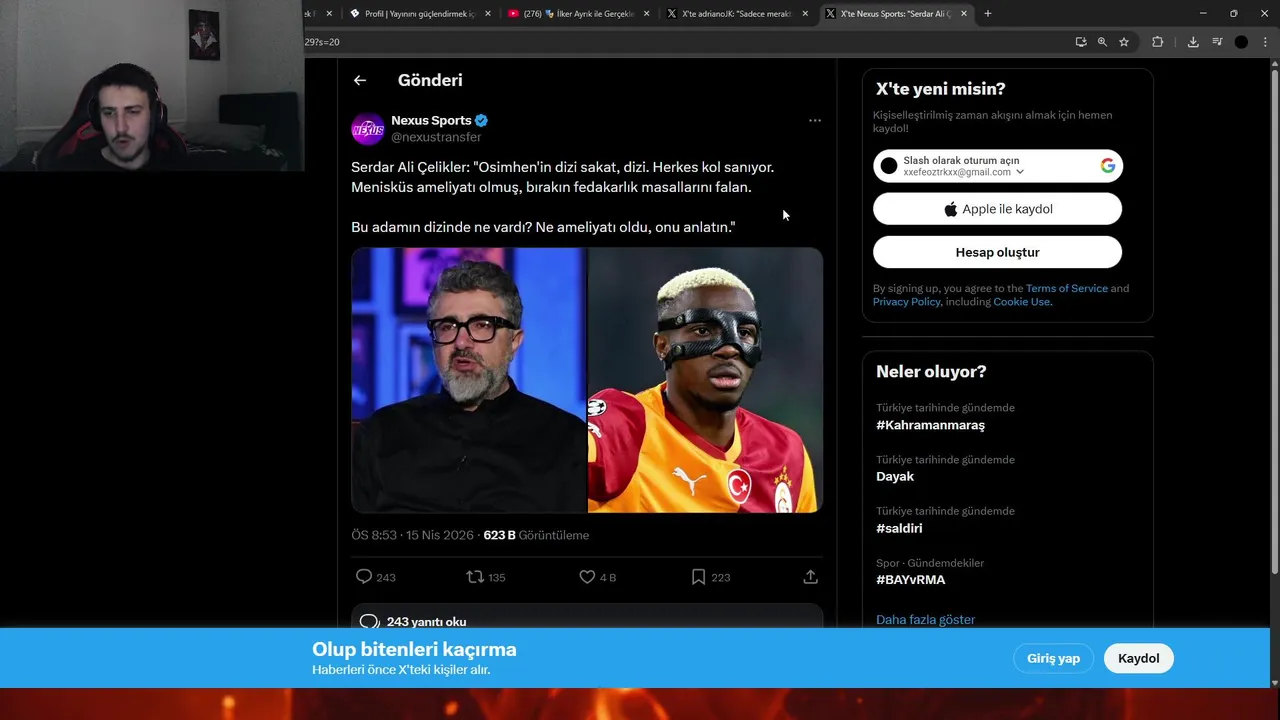Open the 623 B Görüntüleme view count
Image resolution: width=1280 pixels, height=720 pixels.
pyautogui.click(x=536, y=535)
